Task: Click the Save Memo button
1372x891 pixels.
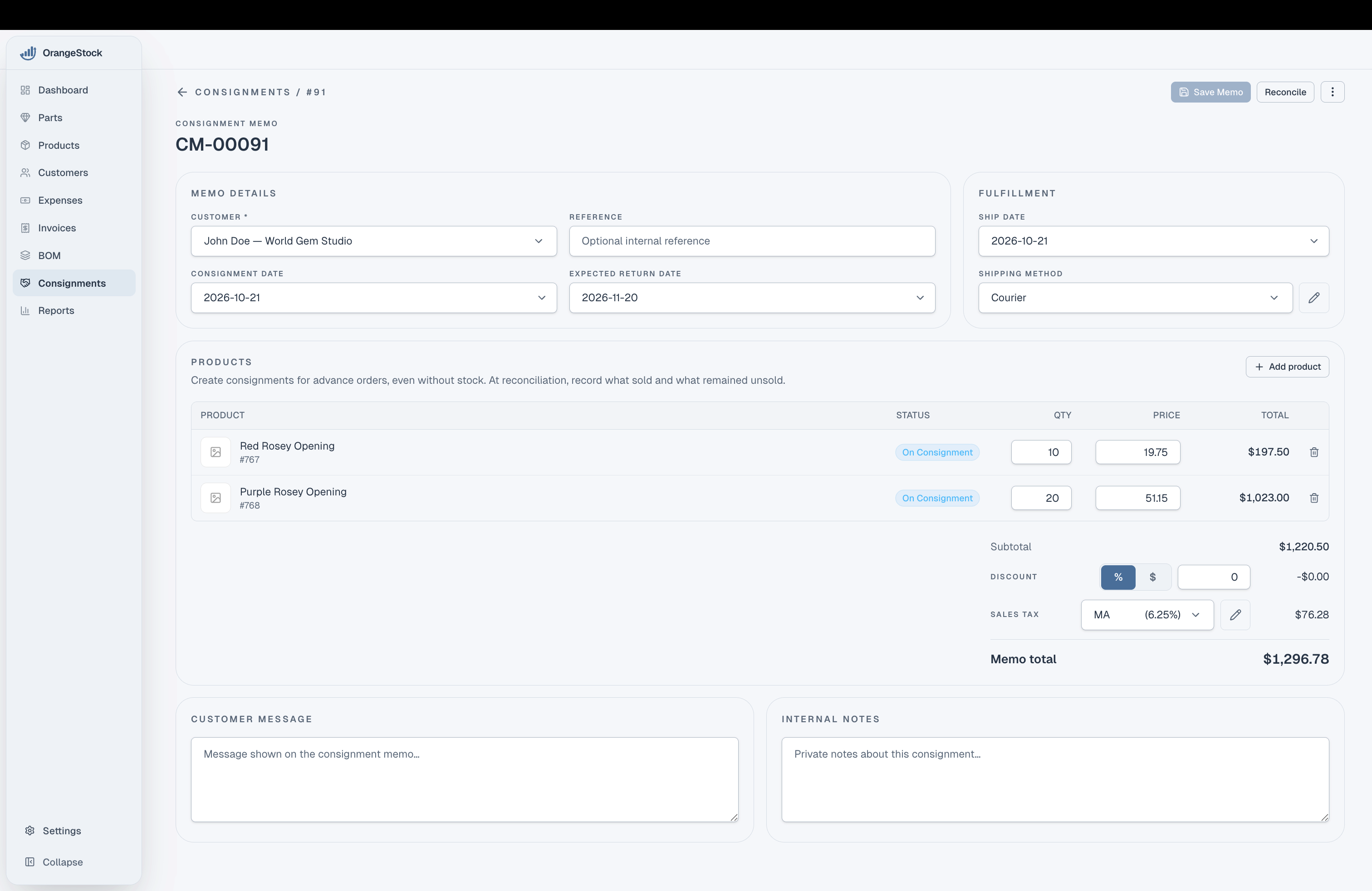Action: coord(1210,92)
